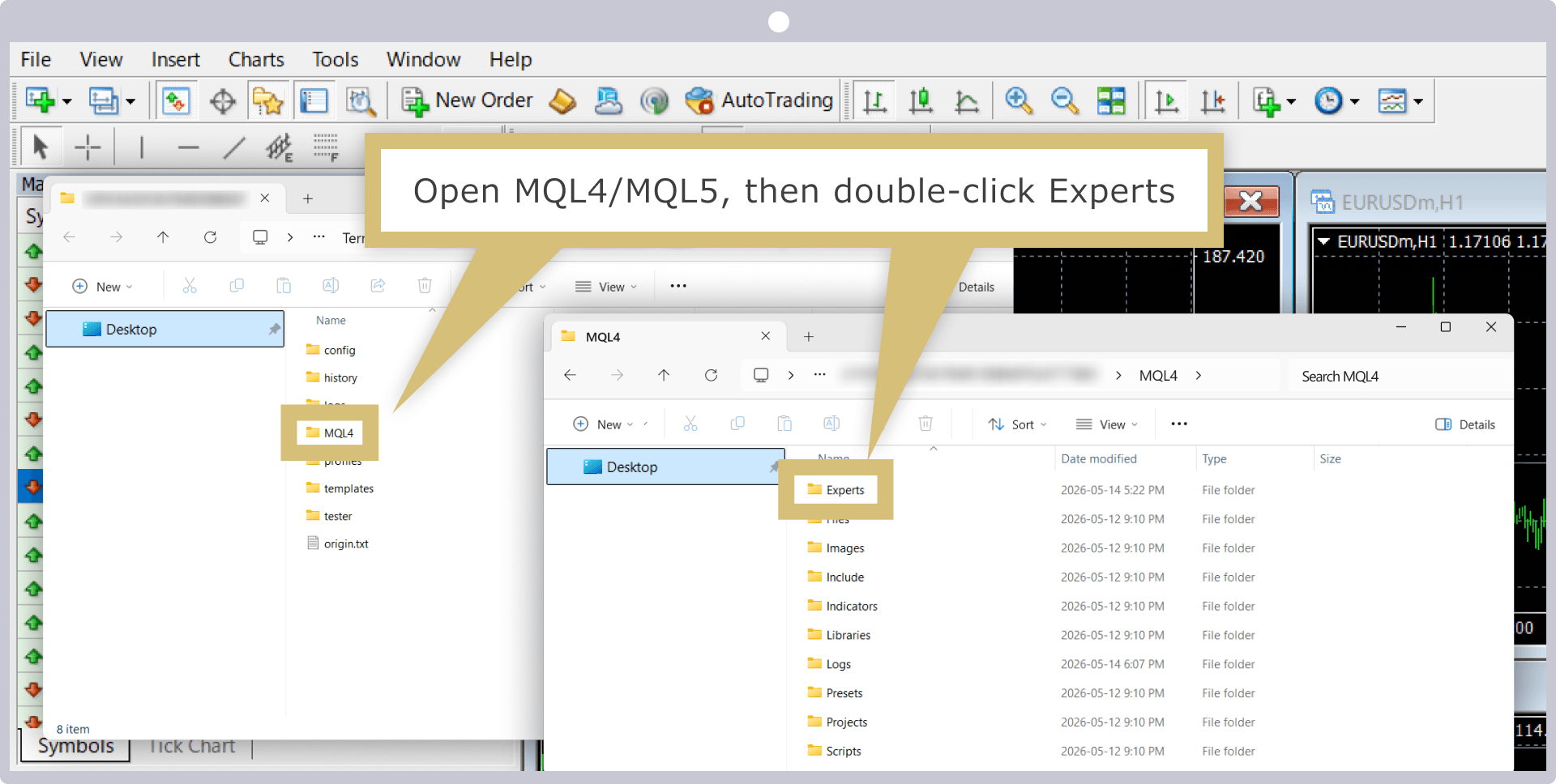Viewport: 1556px width, 784px height.
Task: Select the arrow Cursor tool
Action: click(x=40, y=147)
